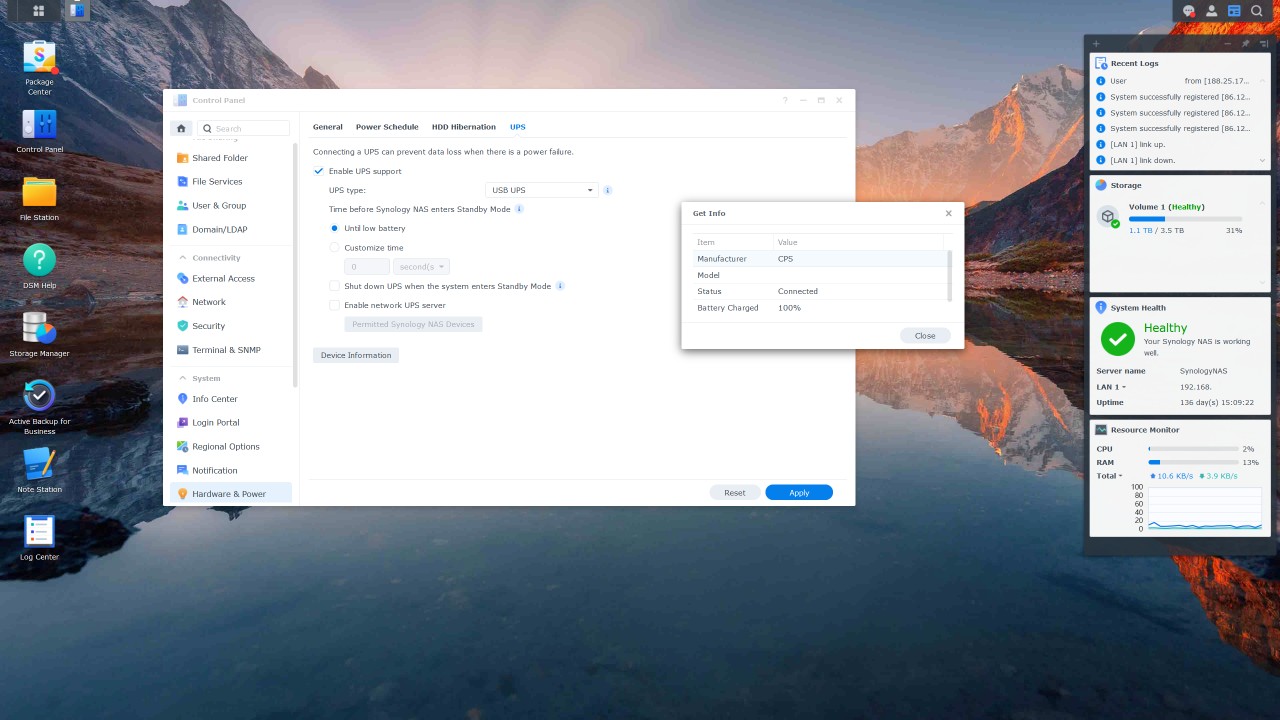
Task: Select the Customize time radio button
Action: pos(335,248)
